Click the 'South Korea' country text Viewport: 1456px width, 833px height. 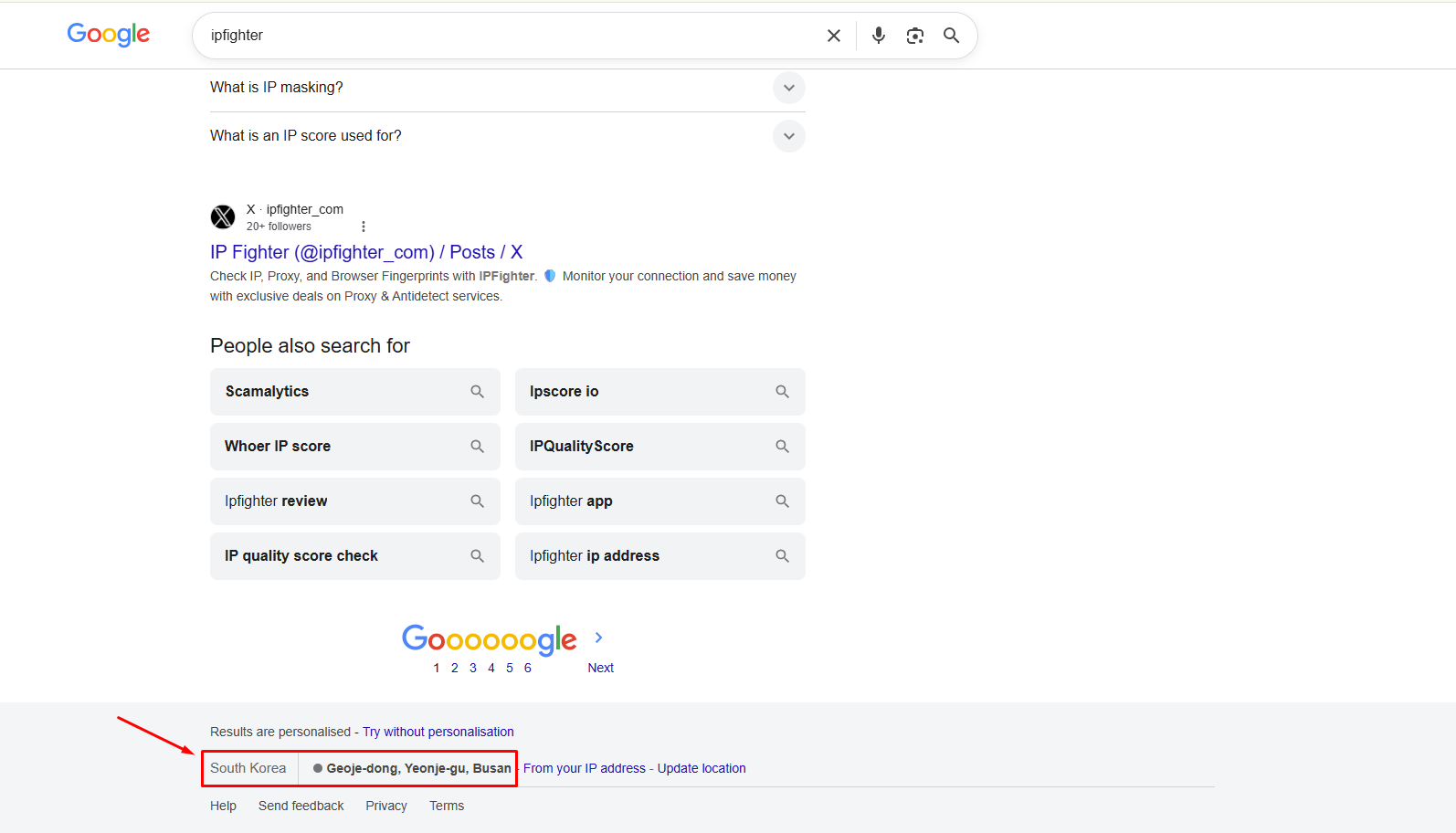(x=248, y=768)
